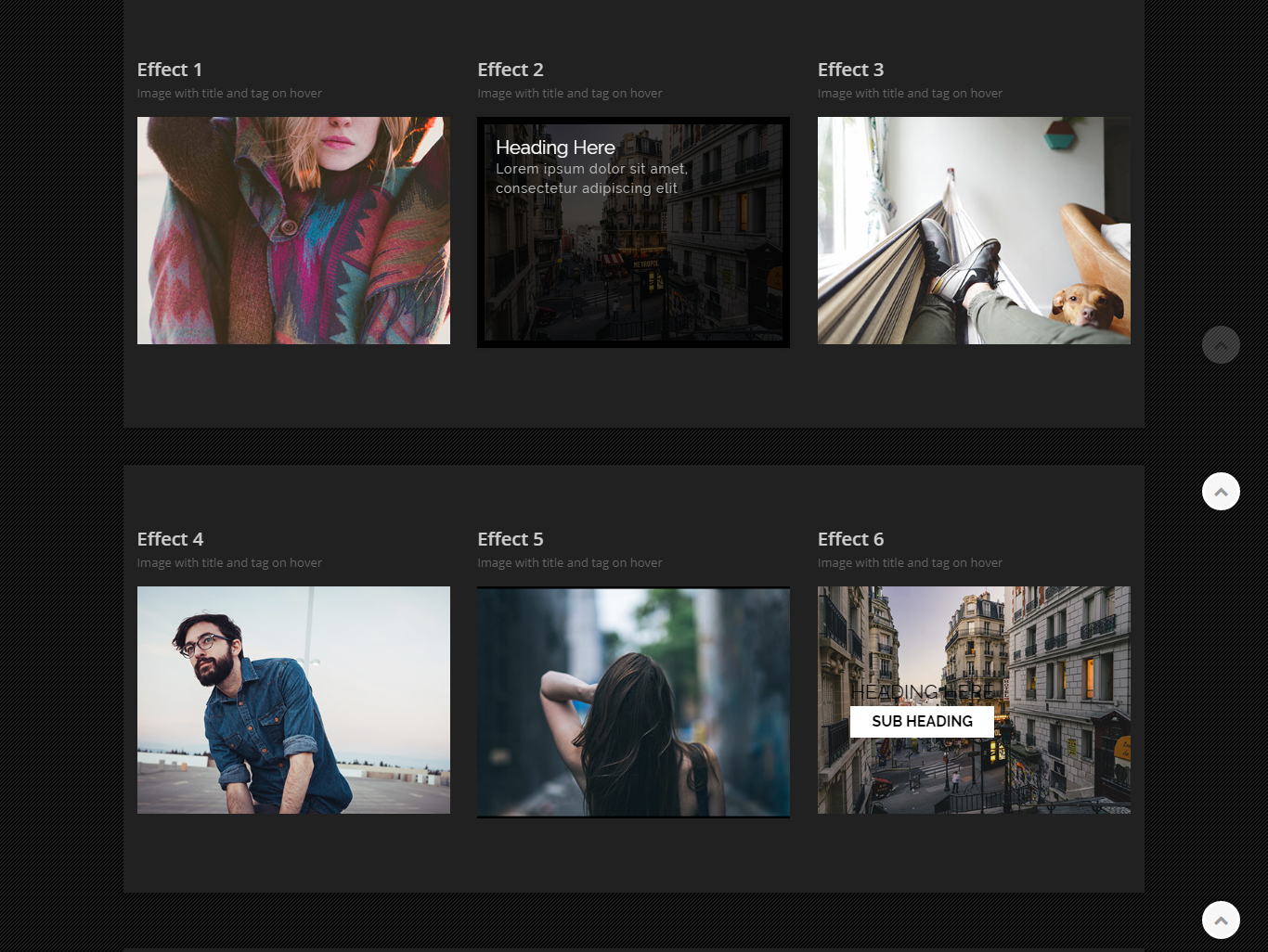The image size is (1268, 952).
Task: Click the dark street image under Effect 2
Action: (633, 278)
